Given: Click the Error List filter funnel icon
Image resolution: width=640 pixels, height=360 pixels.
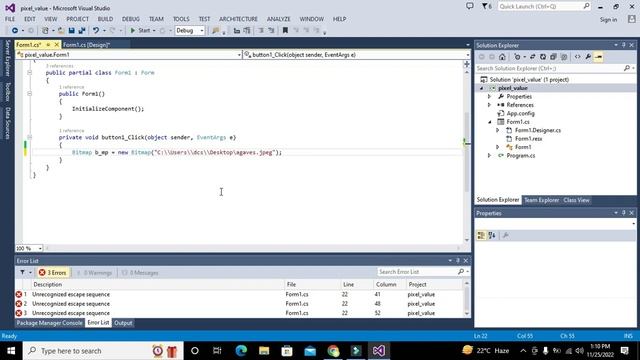Looking at the screenshot, I should [22, 272].
